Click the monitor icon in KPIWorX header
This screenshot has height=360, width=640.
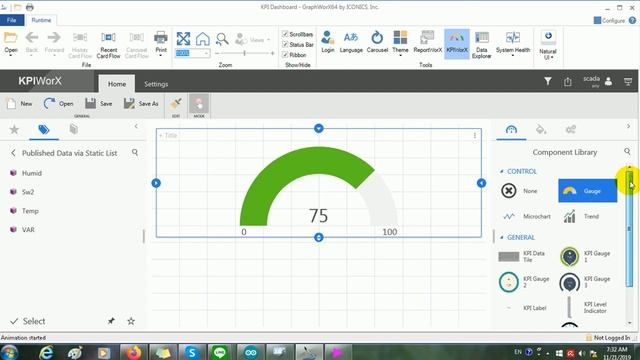tap(628, 82)
